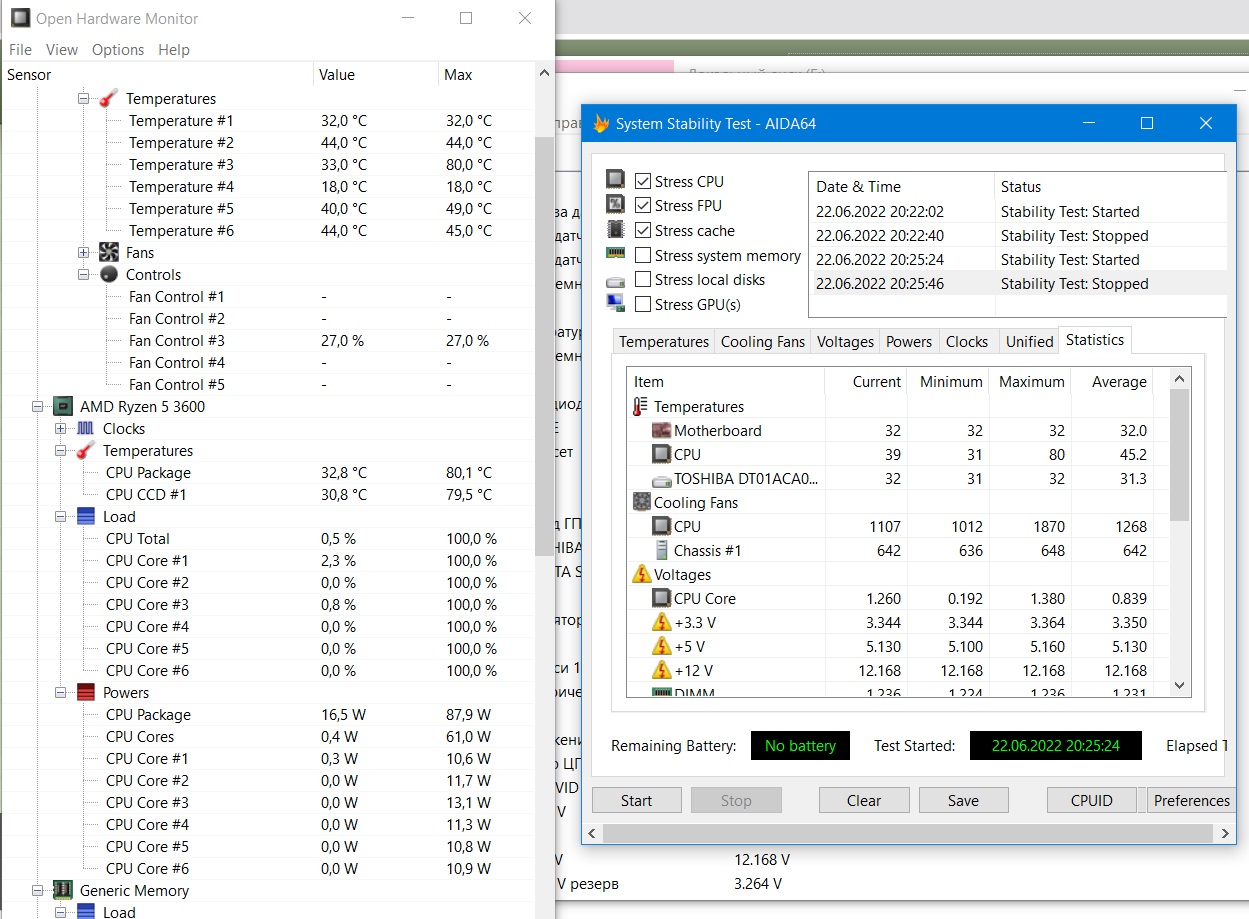
Task: Open AIDA64 Preferences
Action: tap(1191, 801)
